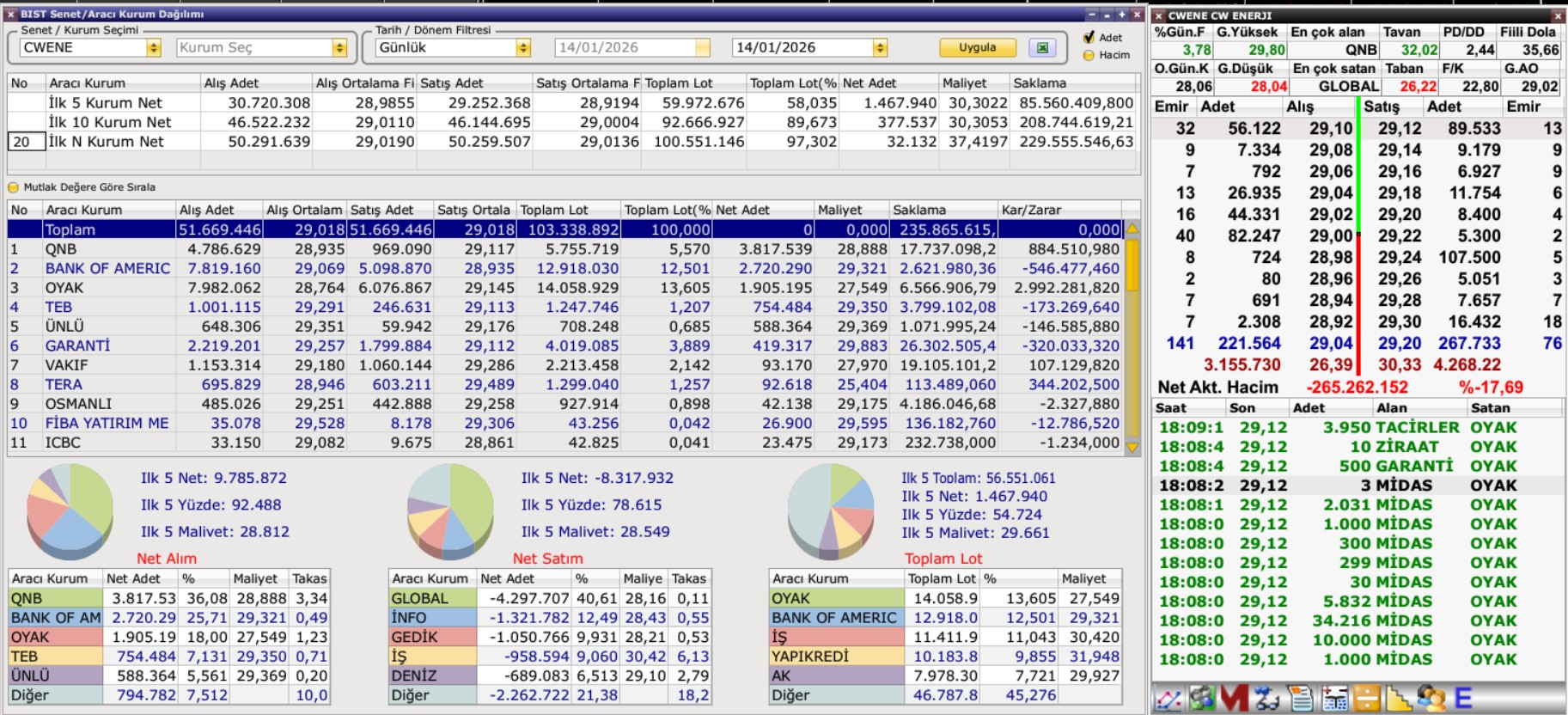Viewport: 1568px width, 715px height.
Task: Export data with the Excel icon button
Action: [x=1042, y=48]
